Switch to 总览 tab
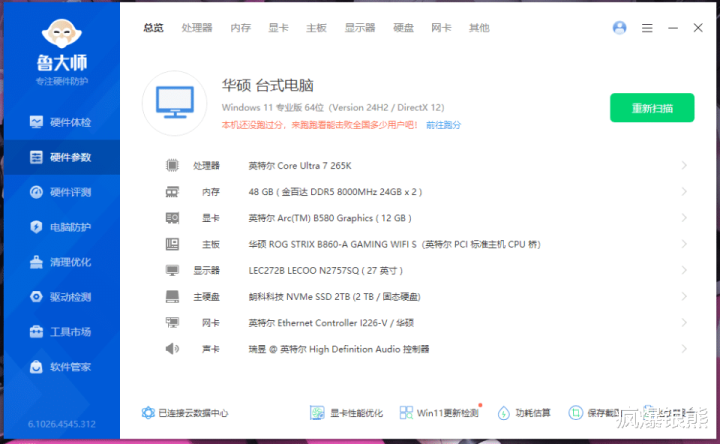 point(153,28)
